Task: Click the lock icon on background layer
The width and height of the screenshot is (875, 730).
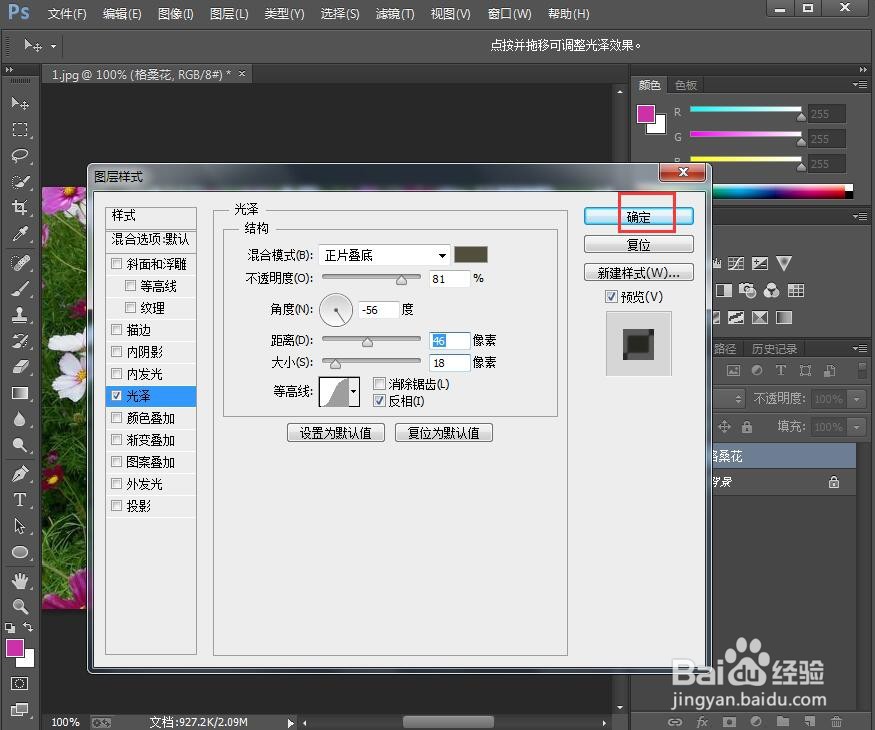Action: pyautogui.click(x=834, y=482)
